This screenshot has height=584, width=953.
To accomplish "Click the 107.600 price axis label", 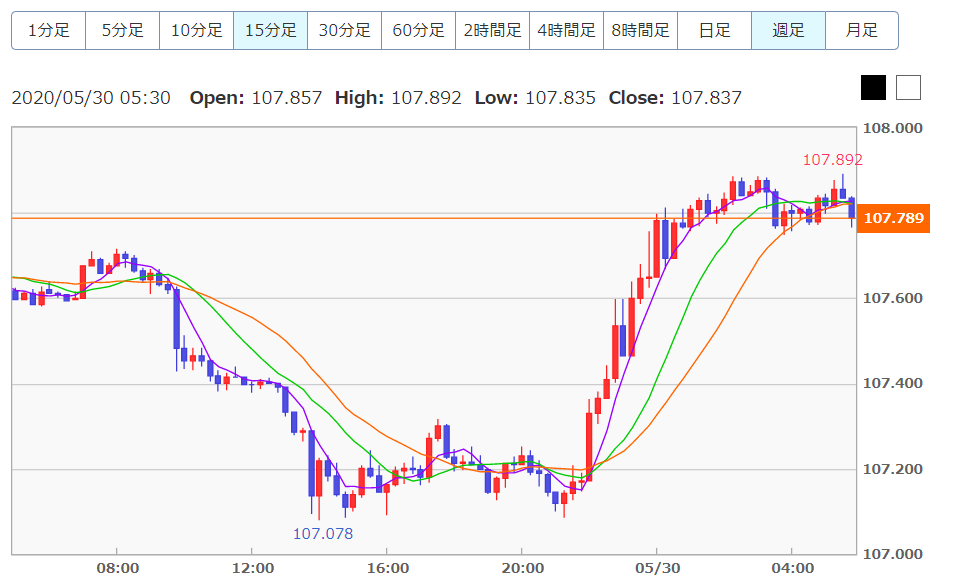I will 893,298.
